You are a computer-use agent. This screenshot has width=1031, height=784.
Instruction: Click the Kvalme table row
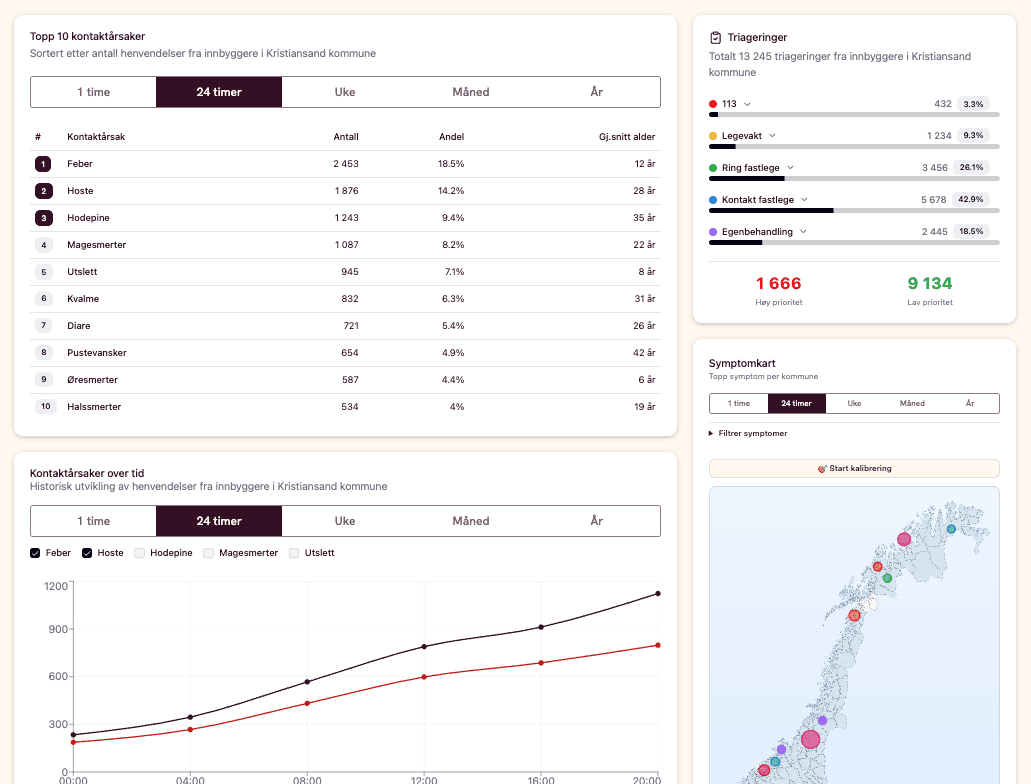[345, 299]
